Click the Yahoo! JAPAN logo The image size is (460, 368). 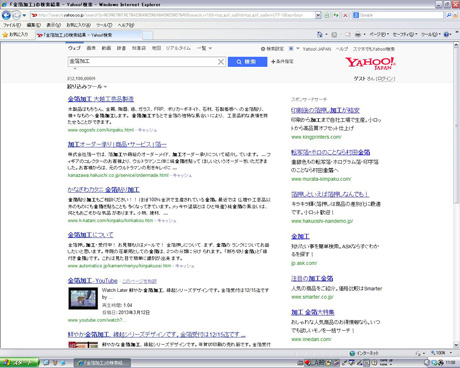point(370,63)
